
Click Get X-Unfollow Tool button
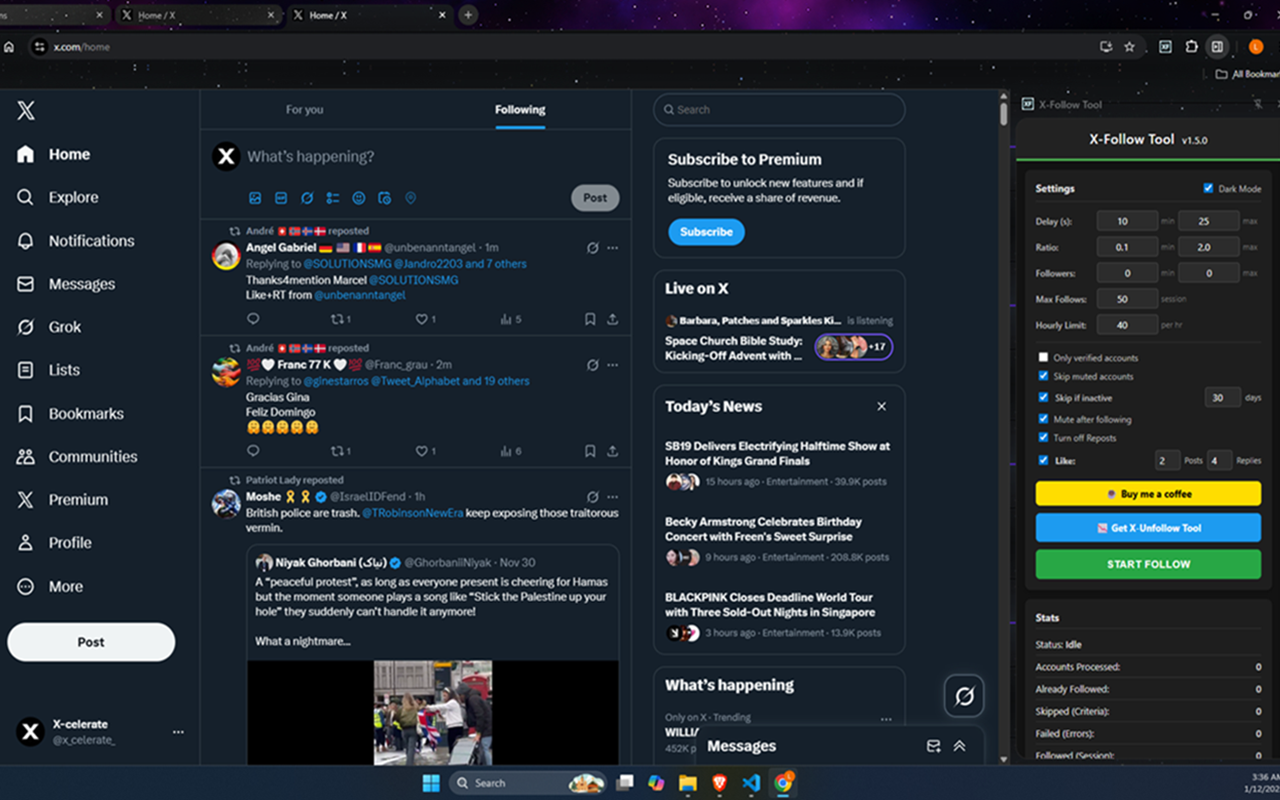1148,528
